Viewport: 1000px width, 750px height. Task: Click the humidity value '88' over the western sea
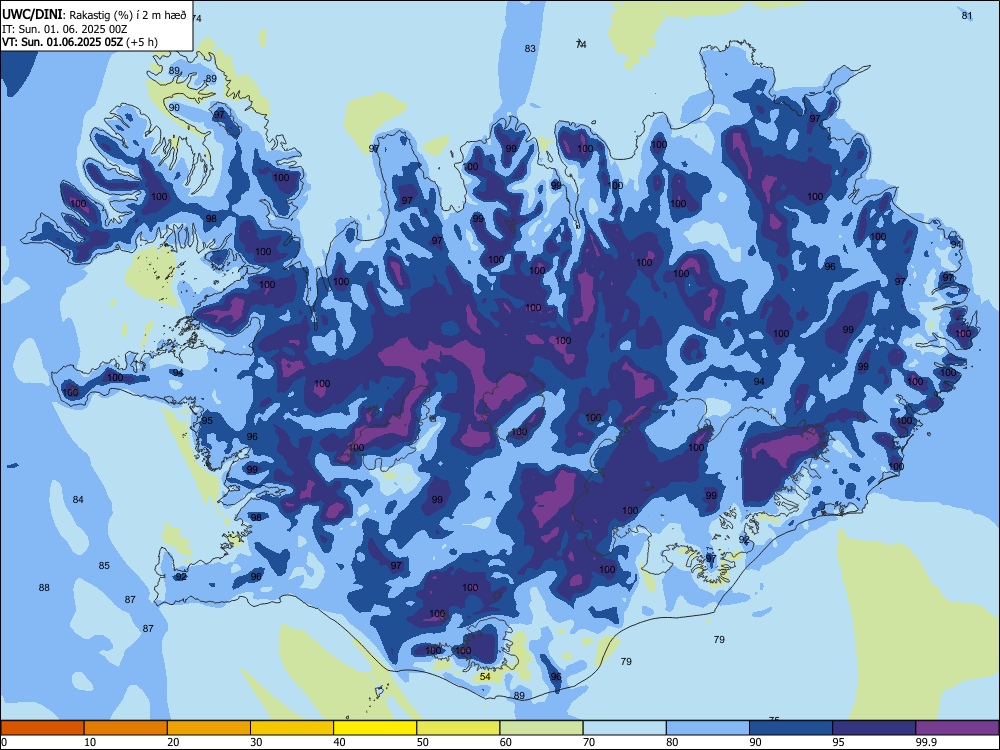pyautogui.click(x=44, y=587)
